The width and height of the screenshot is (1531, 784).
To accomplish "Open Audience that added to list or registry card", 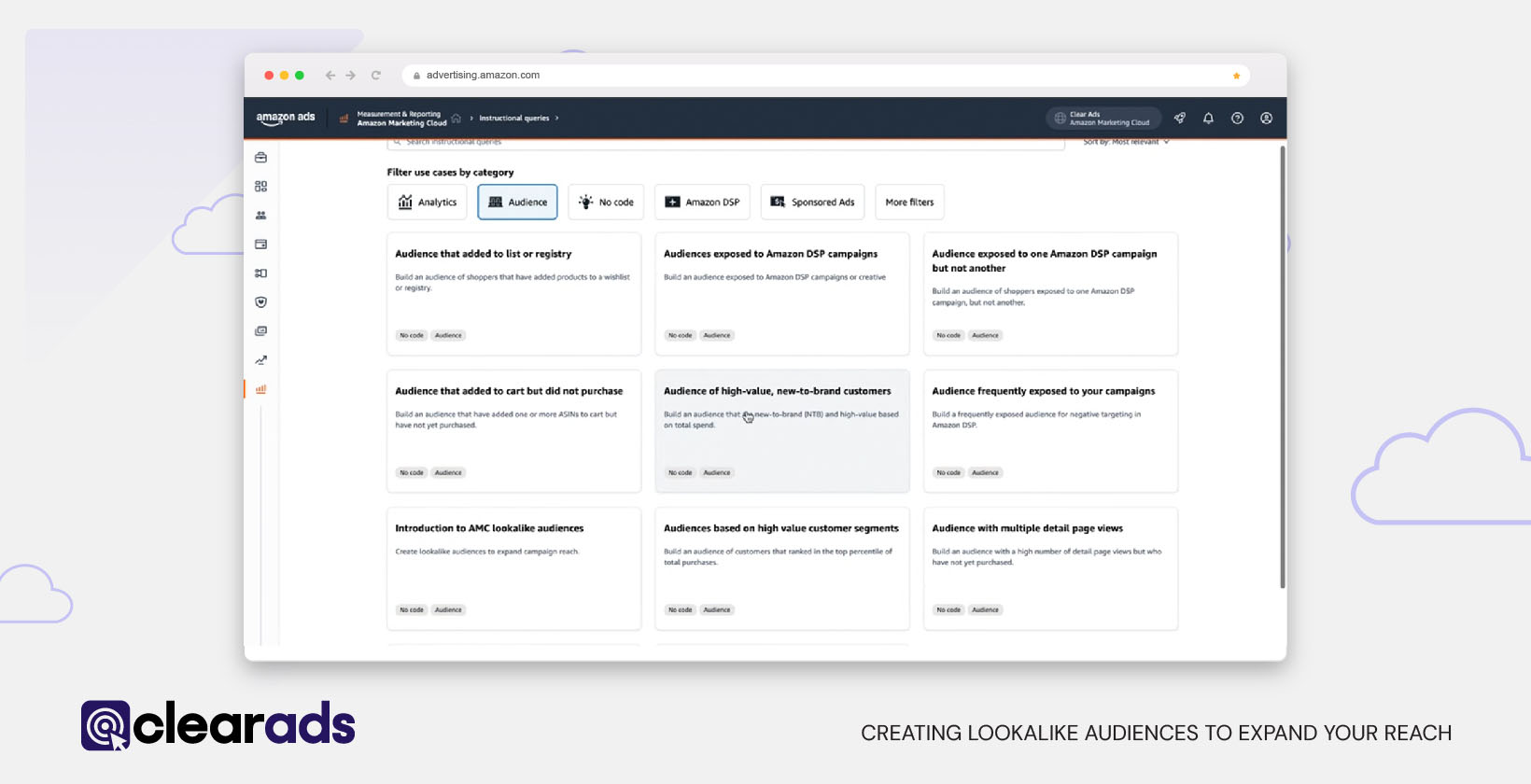I will [514, 294].
